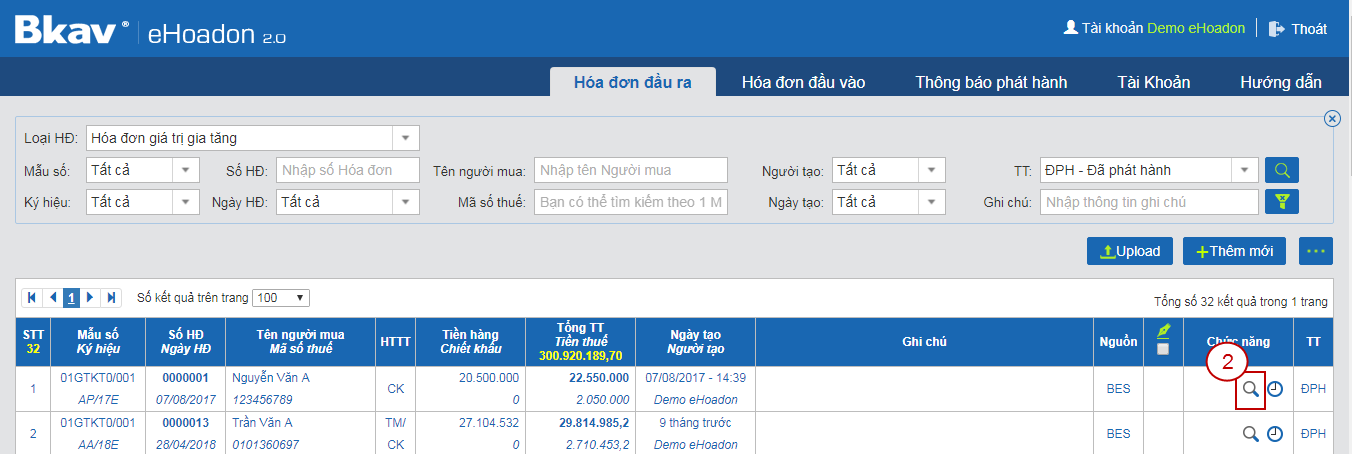View invoice 0000013 with magnifier icon

(x=1250, y=434)
